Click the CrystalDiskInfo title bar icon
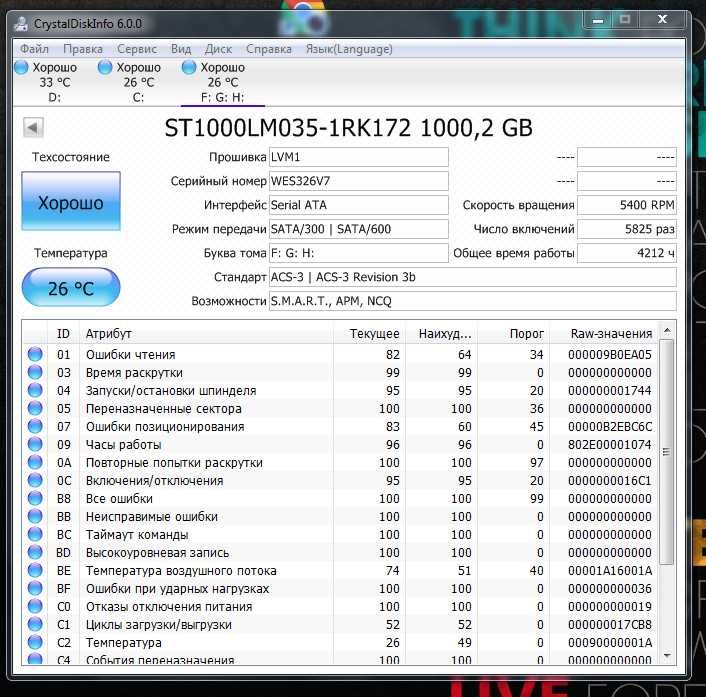Viewport: 706px width, 697px height. tap(21, 23)
